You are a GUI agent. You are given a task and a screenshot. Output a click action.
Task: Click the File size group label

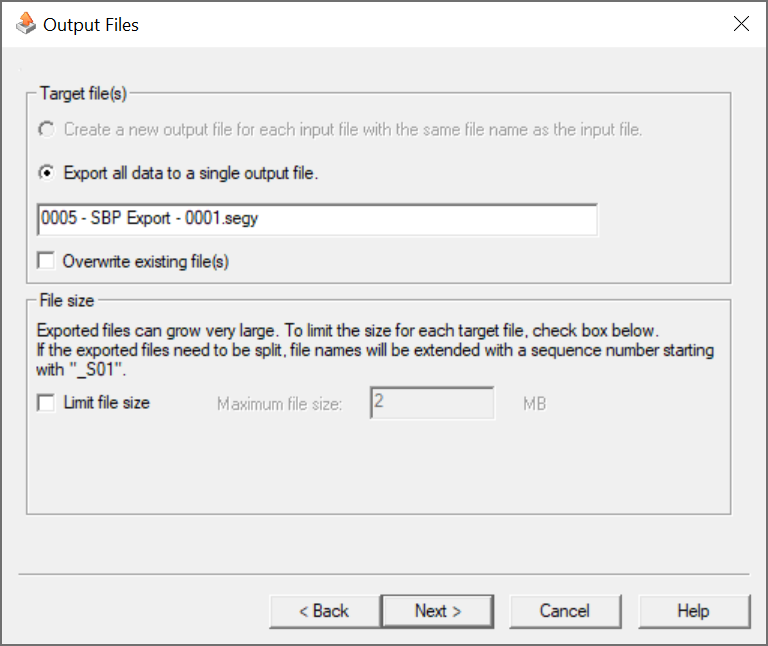click(x=66, y=299)
